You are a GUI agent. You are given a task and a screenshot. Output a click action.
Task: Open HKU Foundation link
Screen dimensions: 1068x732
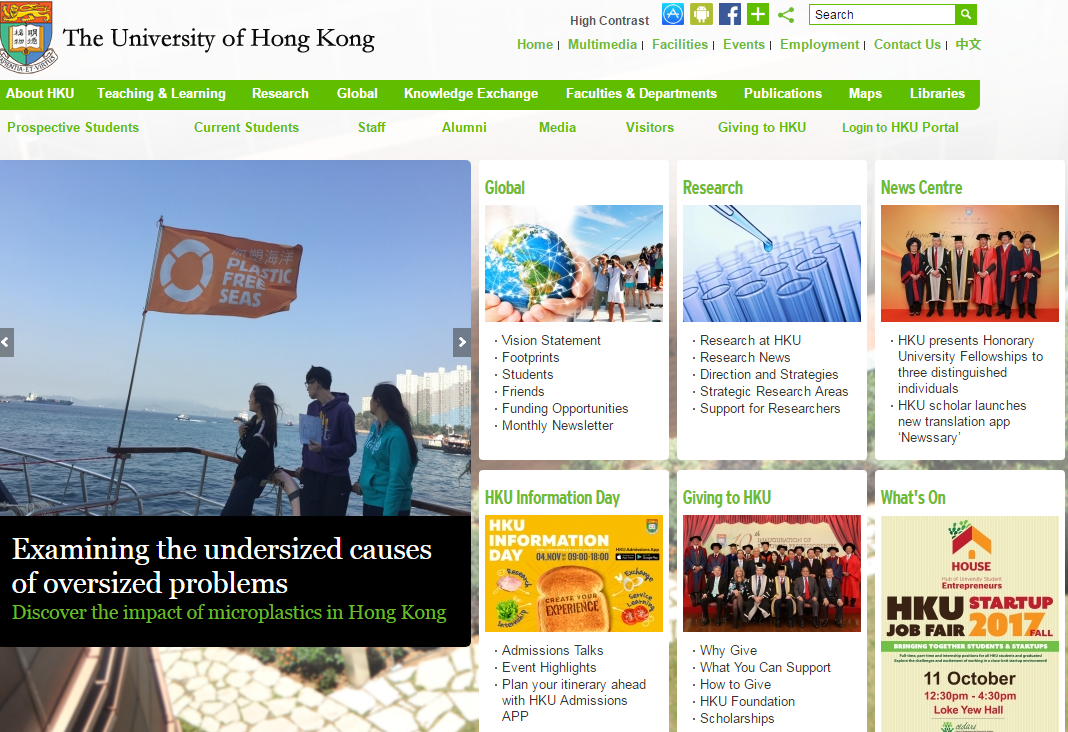point(747,701)
